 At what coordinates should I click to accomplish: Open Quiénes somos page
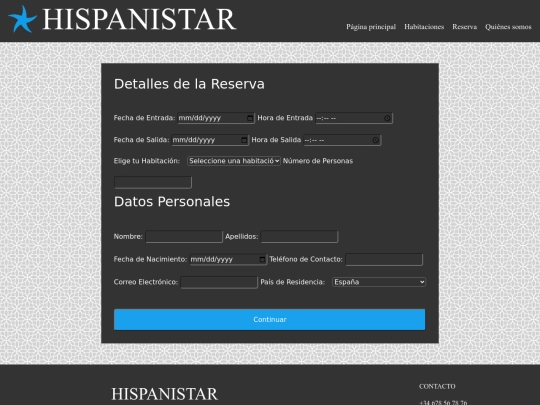point(508,27)
